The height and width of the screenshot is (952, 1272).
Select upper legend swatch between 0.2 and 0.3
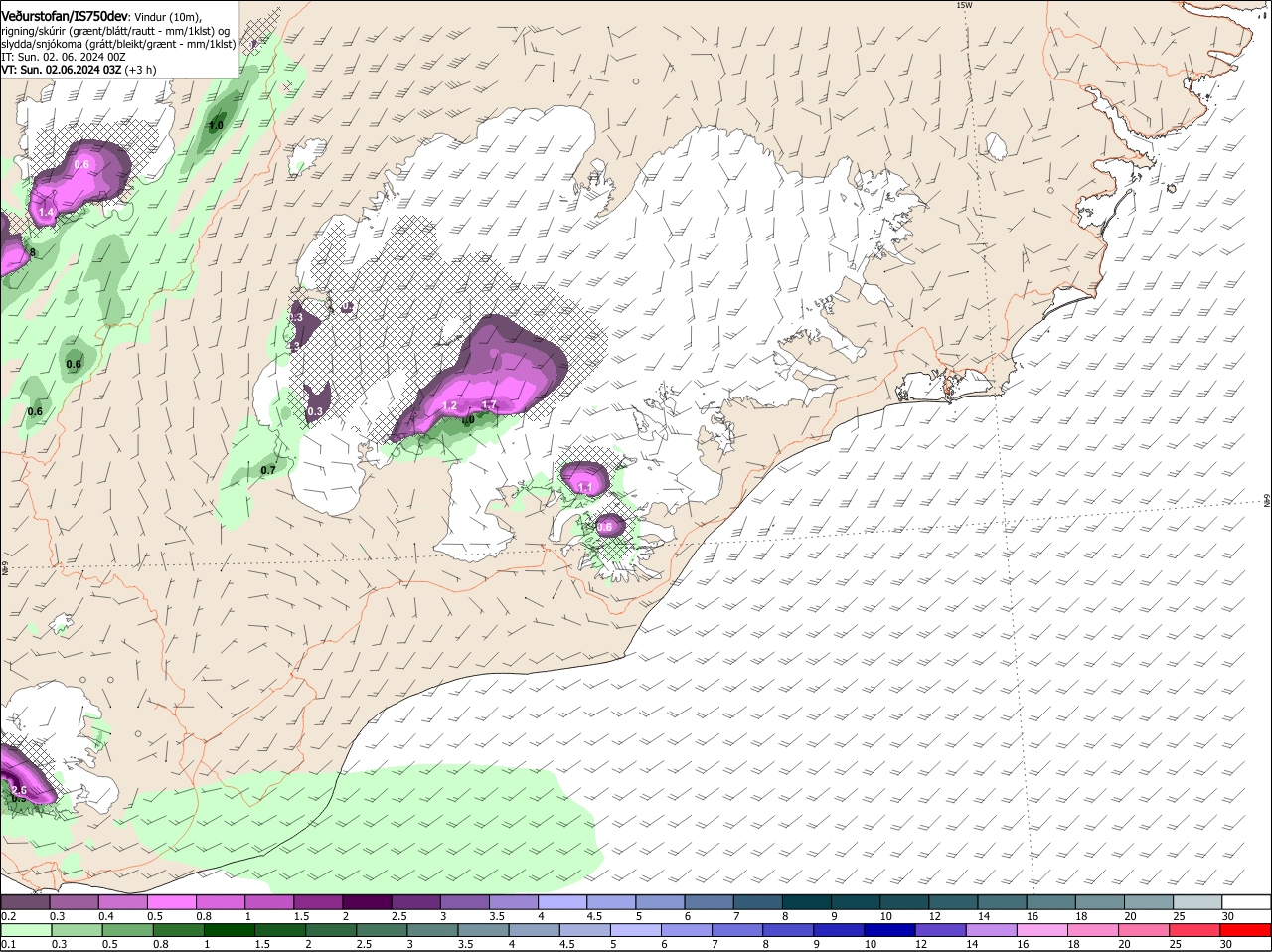click(x=25, y=902)
